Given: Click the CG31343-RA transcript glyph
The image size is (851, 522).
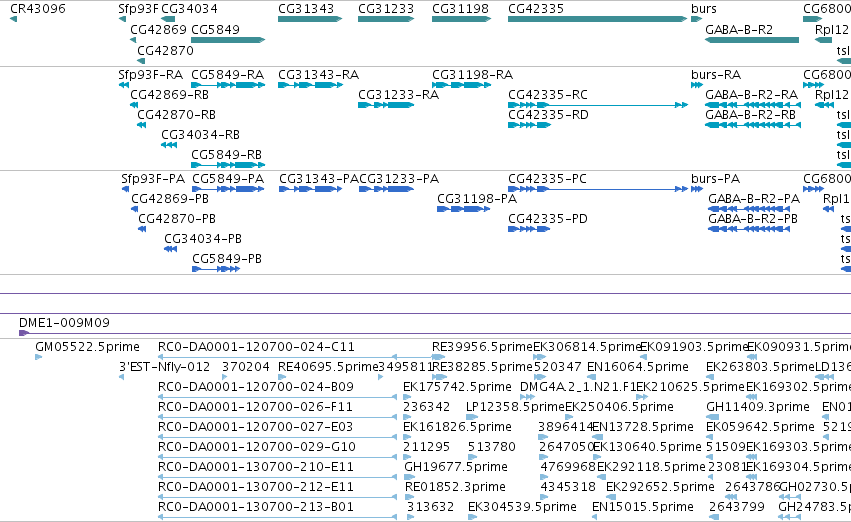Looking at the screenshot, I should (x=310, y=85).
